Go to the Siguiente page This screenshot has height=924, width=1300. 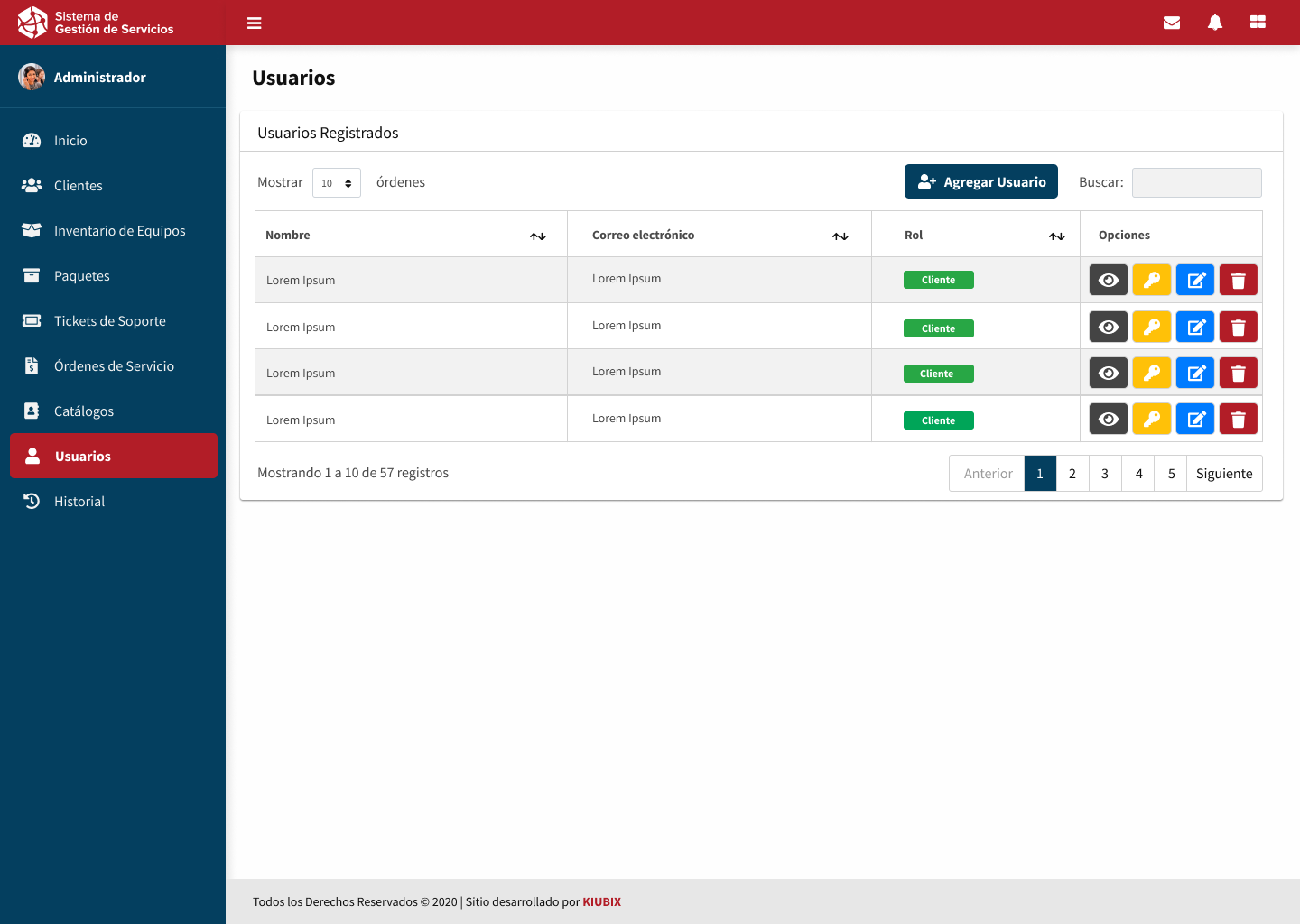[1224, 474]
